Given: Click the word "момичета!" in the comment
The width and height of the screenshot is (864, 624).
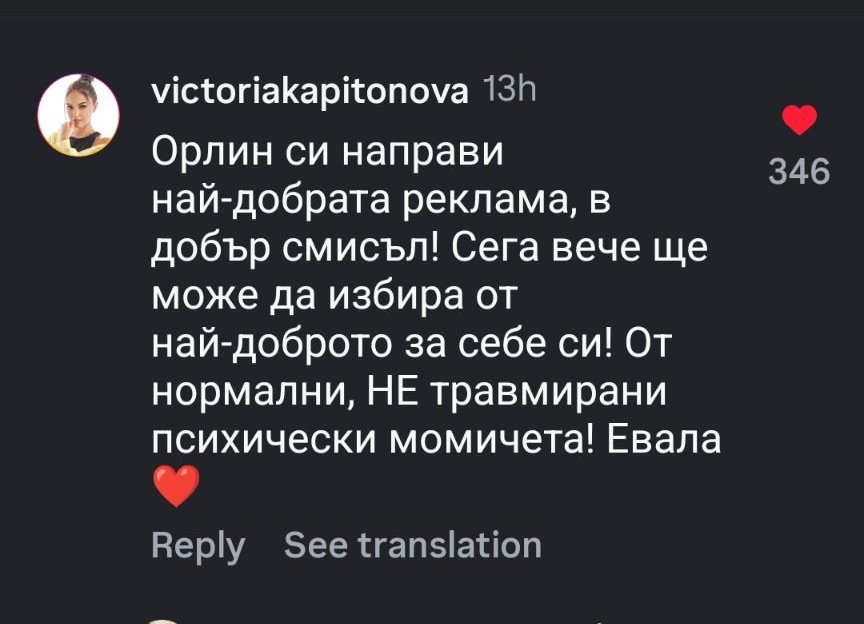Looking at the screenshot, I should coord(485,442).
